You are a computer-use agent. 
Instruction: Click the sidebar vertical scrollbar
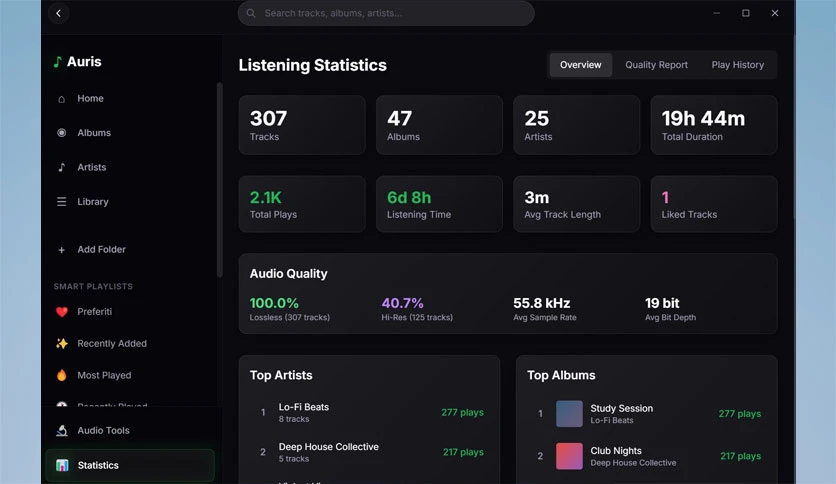click(x=219, y=180)
